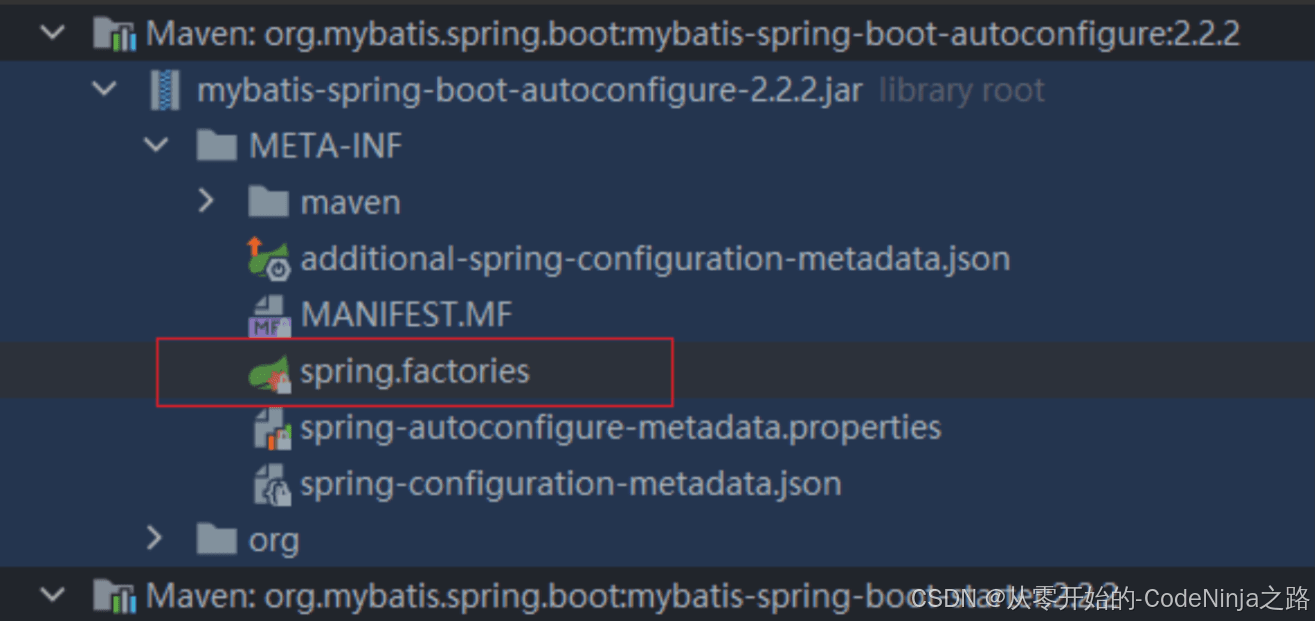1315x621 pixels.
Task: Click the org folder icon
Action: [x=217, y=541]
